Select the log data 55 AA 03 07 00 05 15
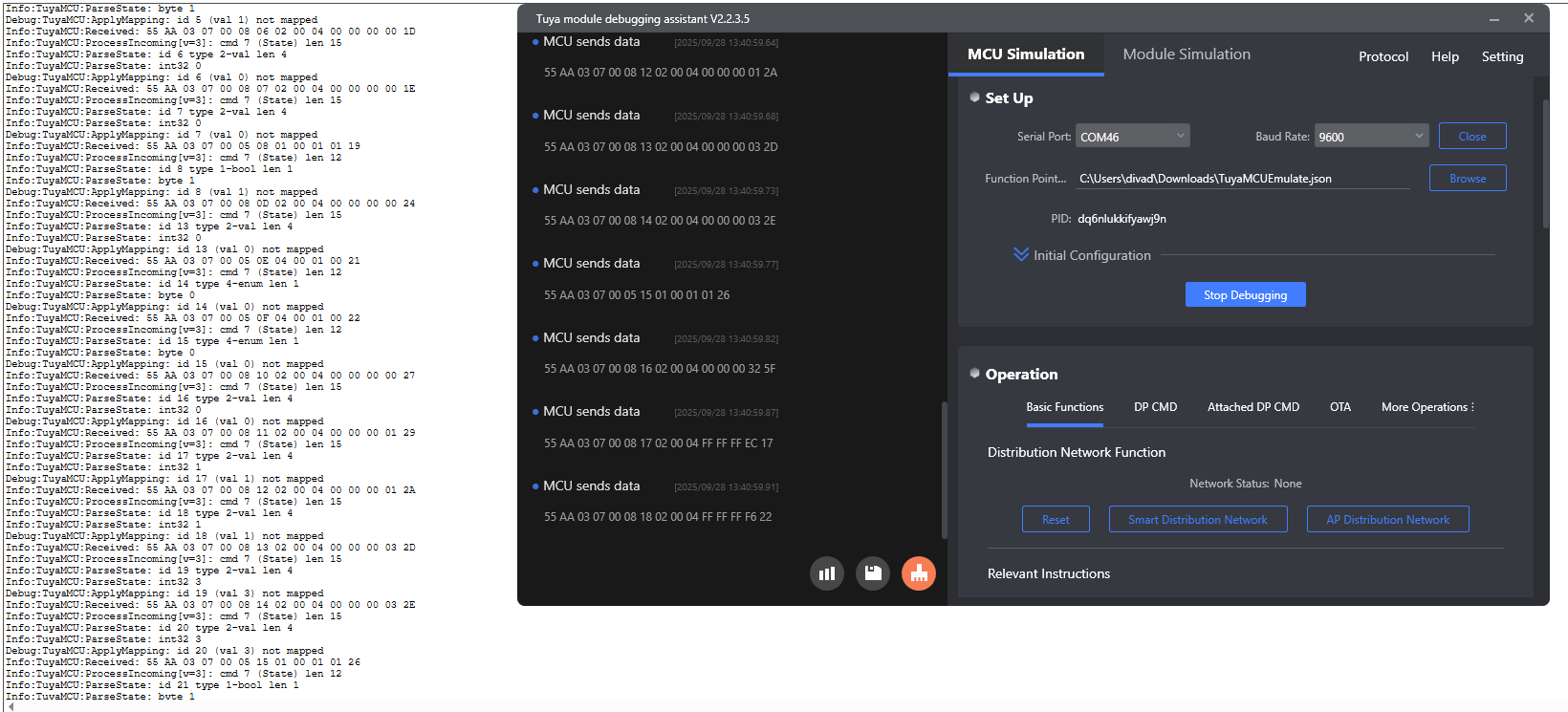The height and width of the screenshot is (712, 1568). tap(637, 295)
